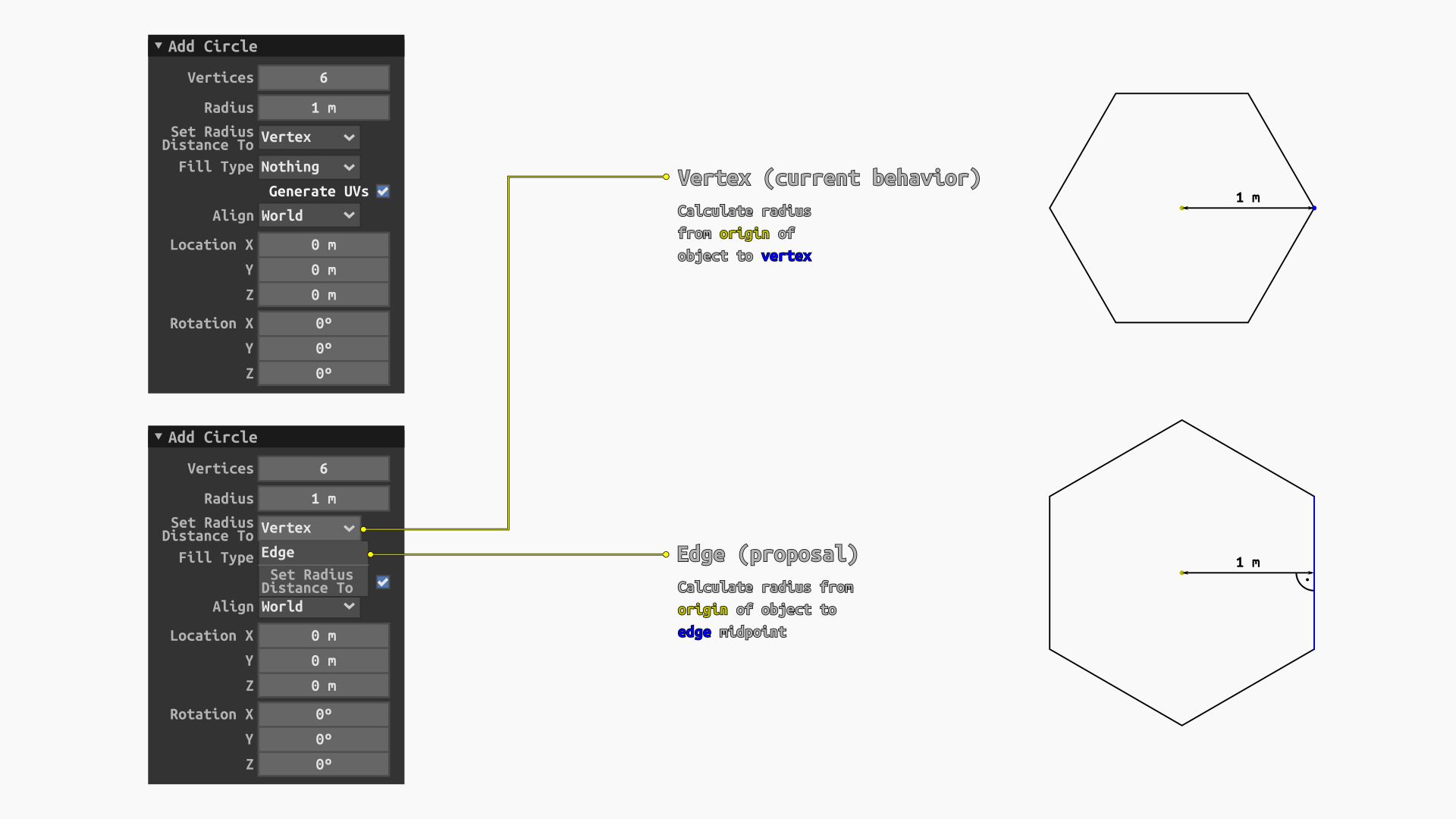Click Rotation Y field in bottom panel

[324, 739]
